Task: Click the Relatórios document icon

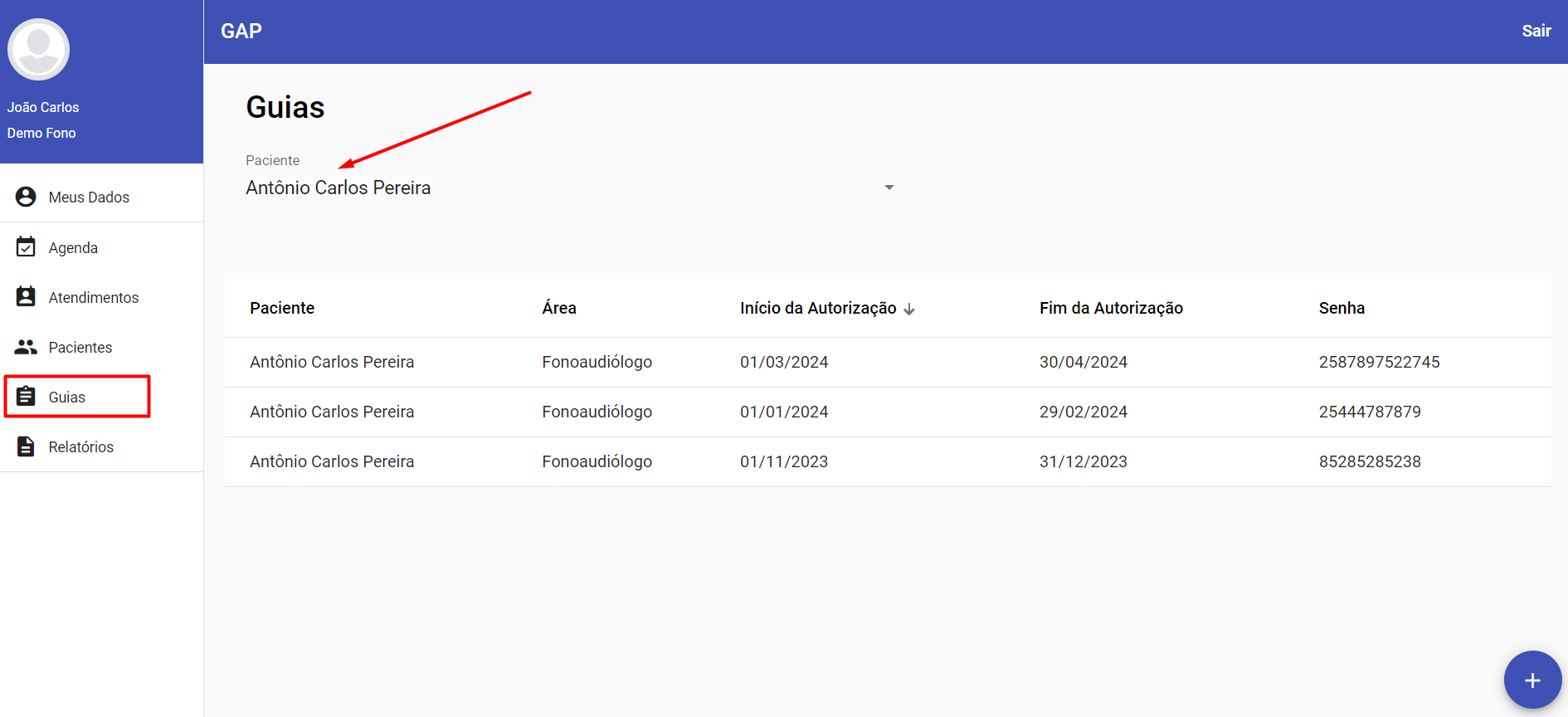Action: (x=26, y=446)
